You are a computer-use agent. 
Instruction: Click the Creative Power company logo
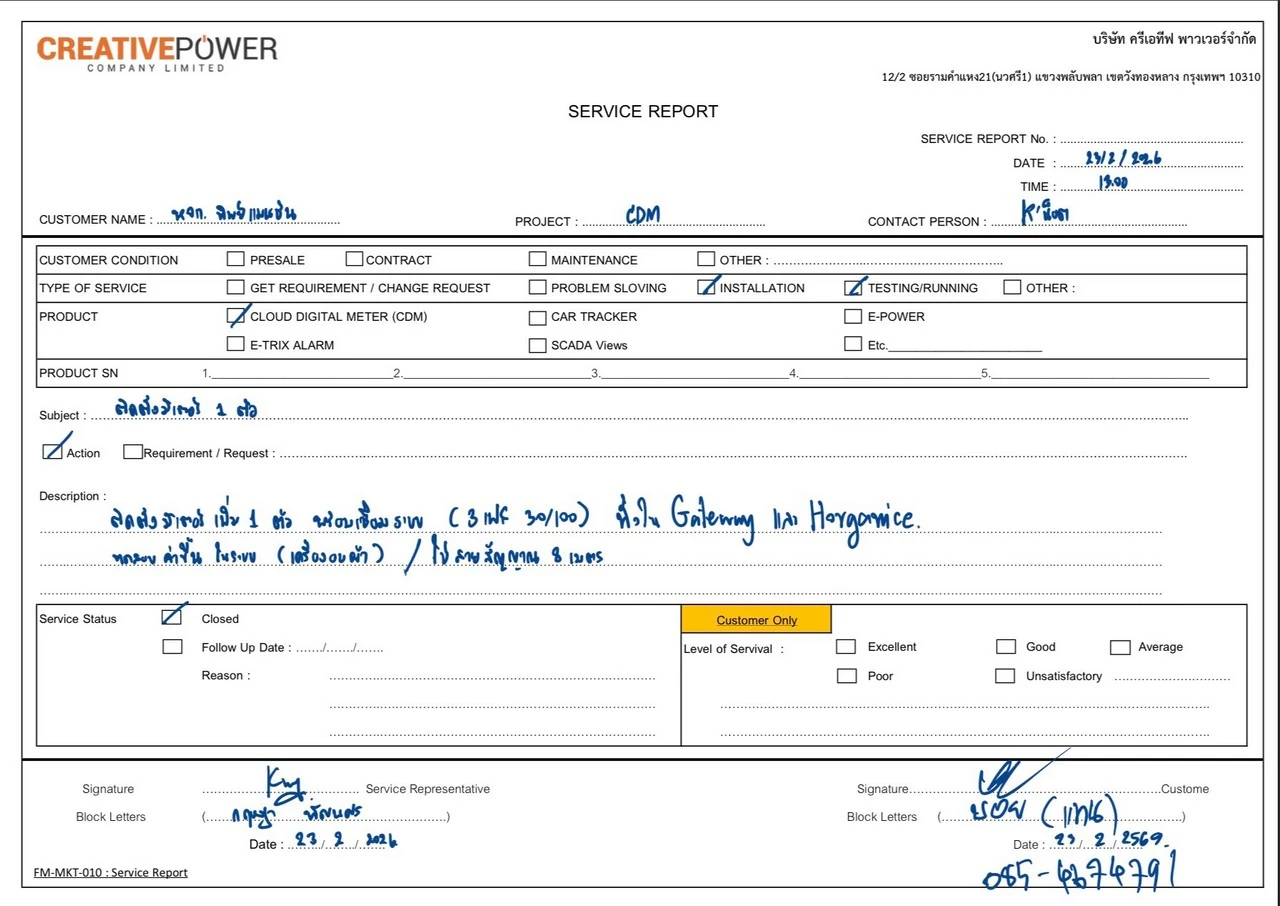[x=157, y=52]
